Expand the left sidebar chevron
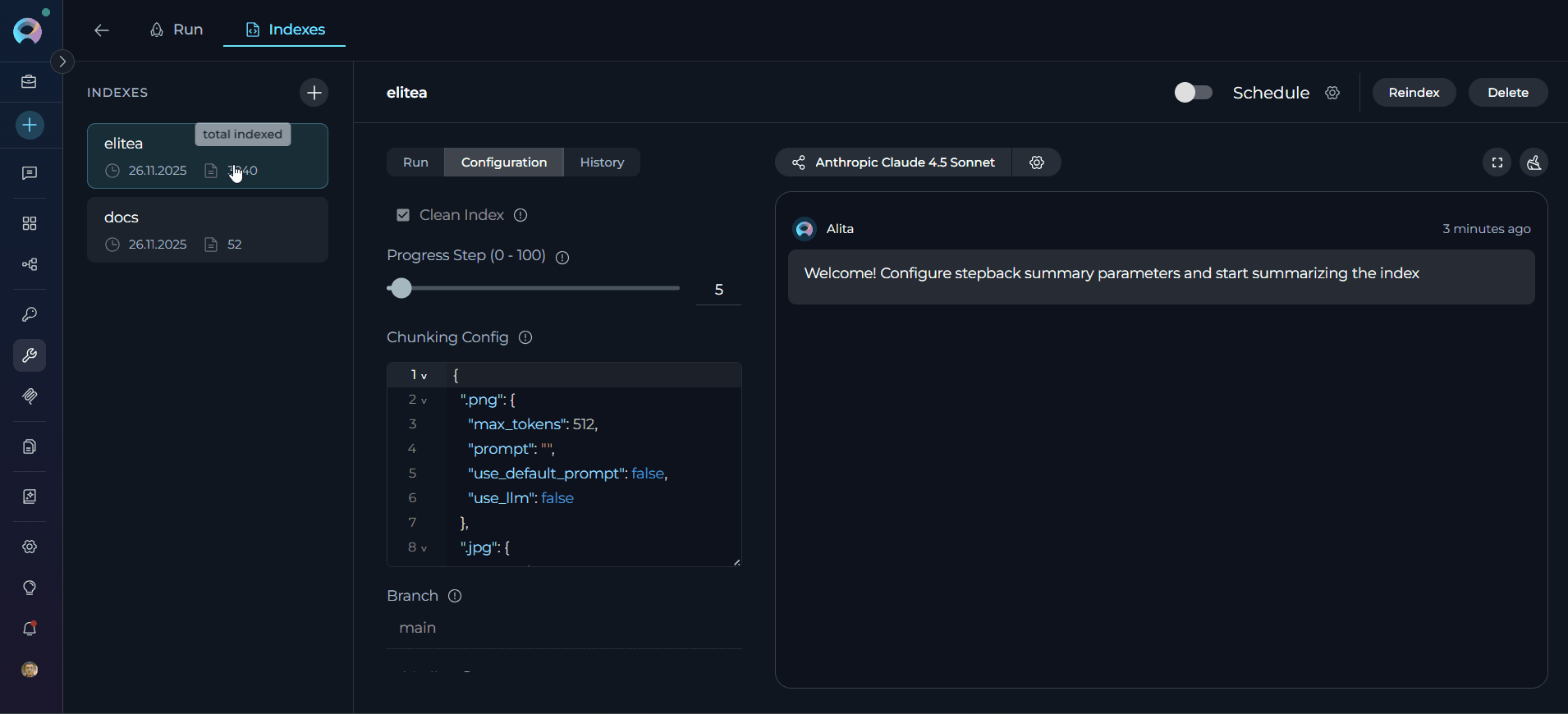The image size is (1568, 714). tap(62, 62)
